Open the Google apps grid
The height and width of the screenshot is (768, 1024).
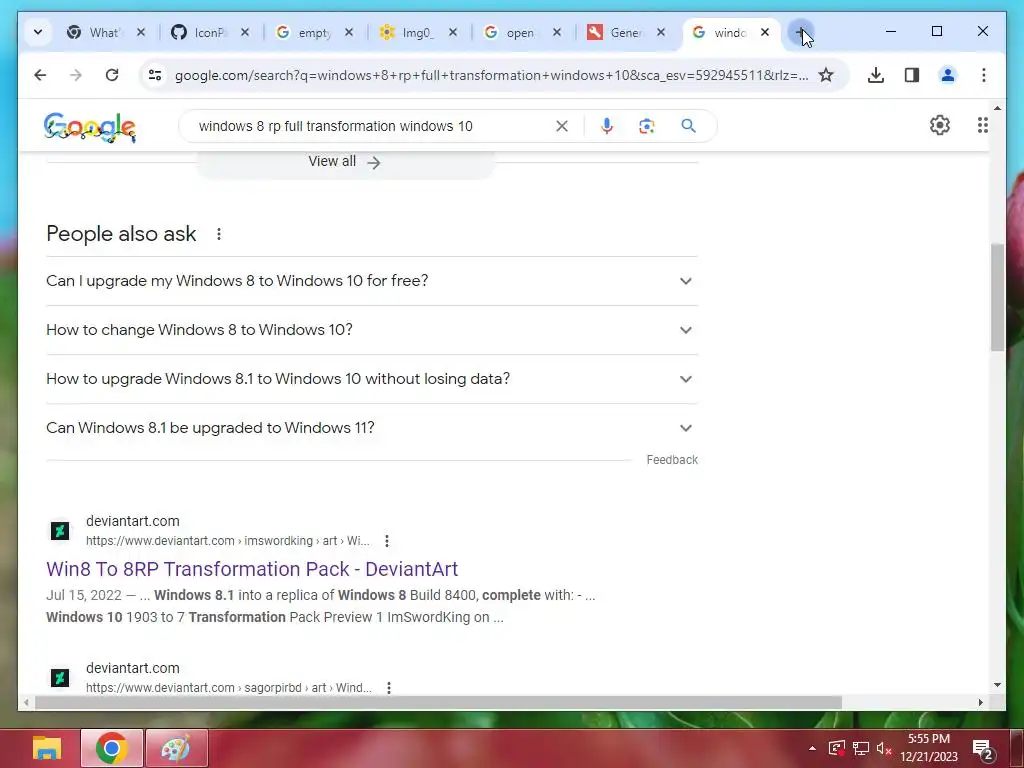pyautogui.click(x=982, y=125)
